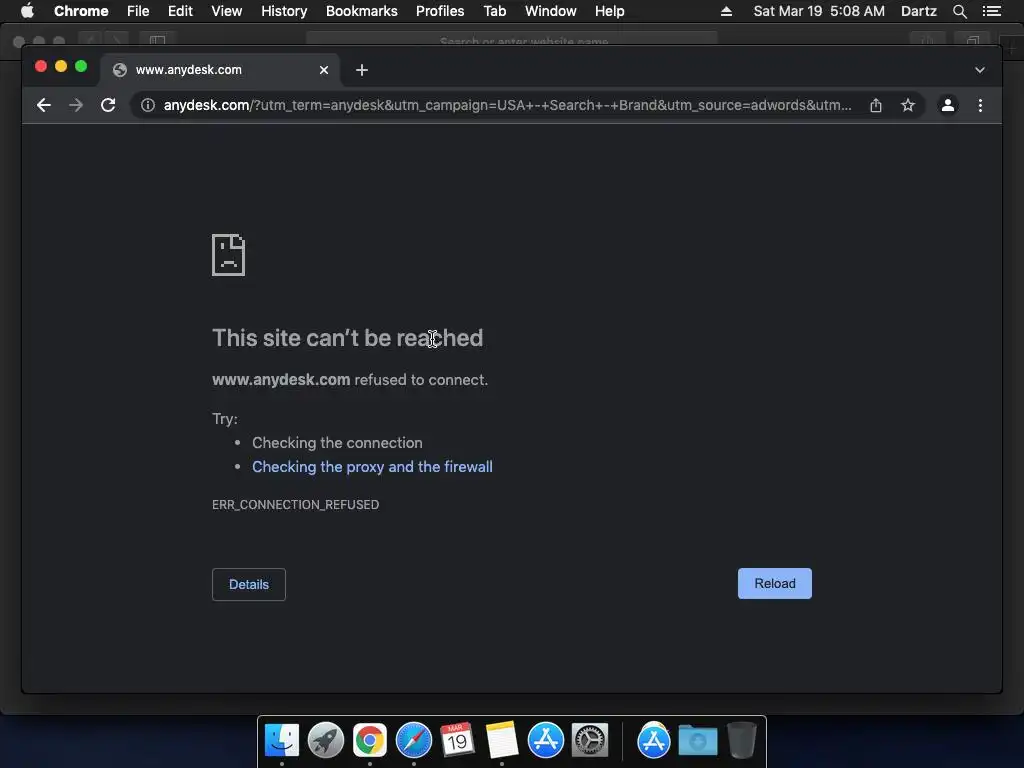
Task: Close the www.anydesk.com tab
Action: [324, 70]
